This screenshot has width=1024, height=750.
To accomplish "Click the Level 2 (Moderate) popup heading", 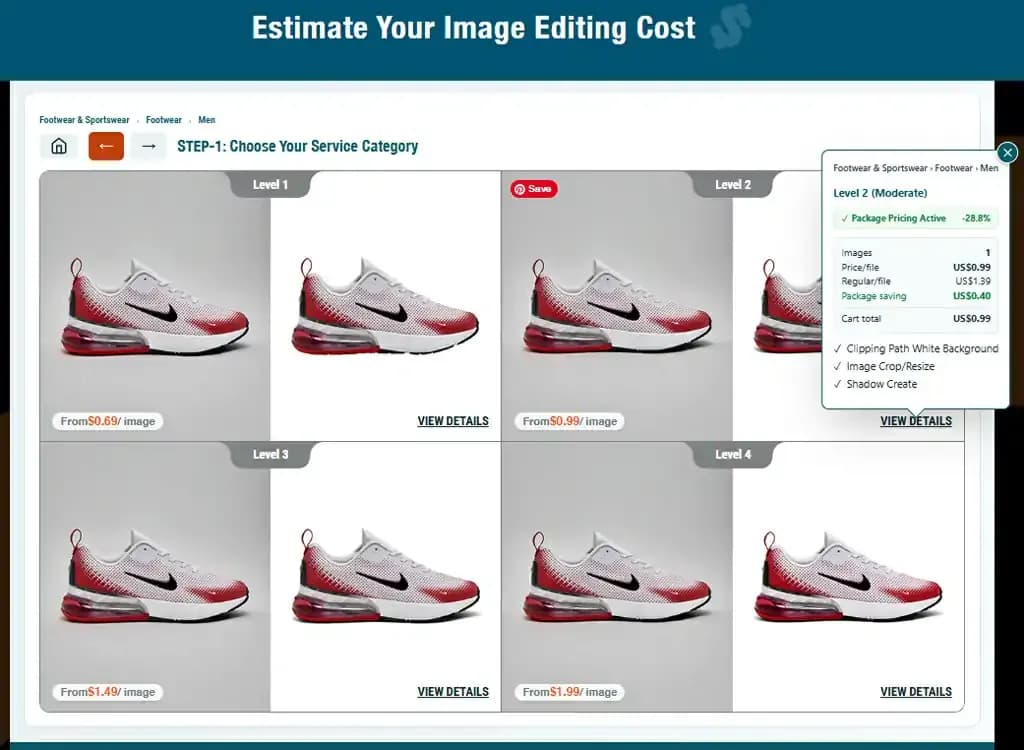I will pyautogui.click(x=880, y=193).
